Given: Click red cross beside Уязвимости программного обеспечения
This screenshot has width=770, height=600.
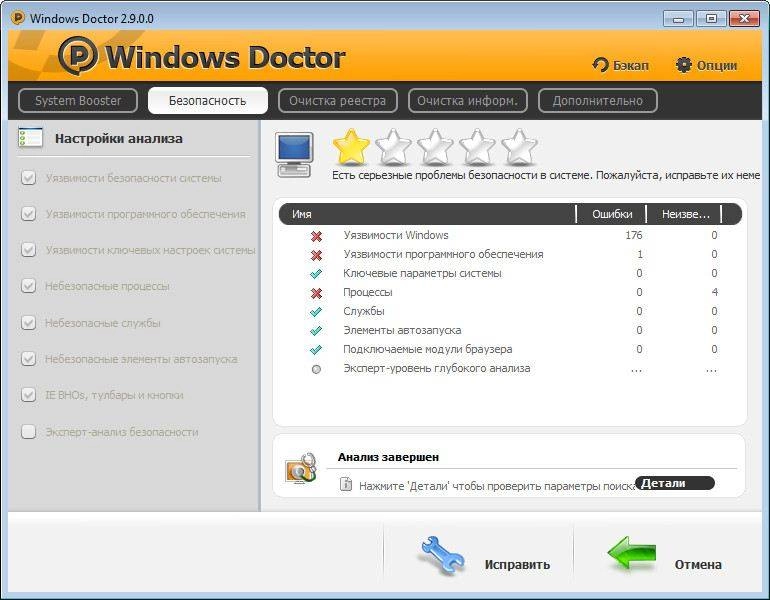Looking at the screenshot, I should (316, 255).
